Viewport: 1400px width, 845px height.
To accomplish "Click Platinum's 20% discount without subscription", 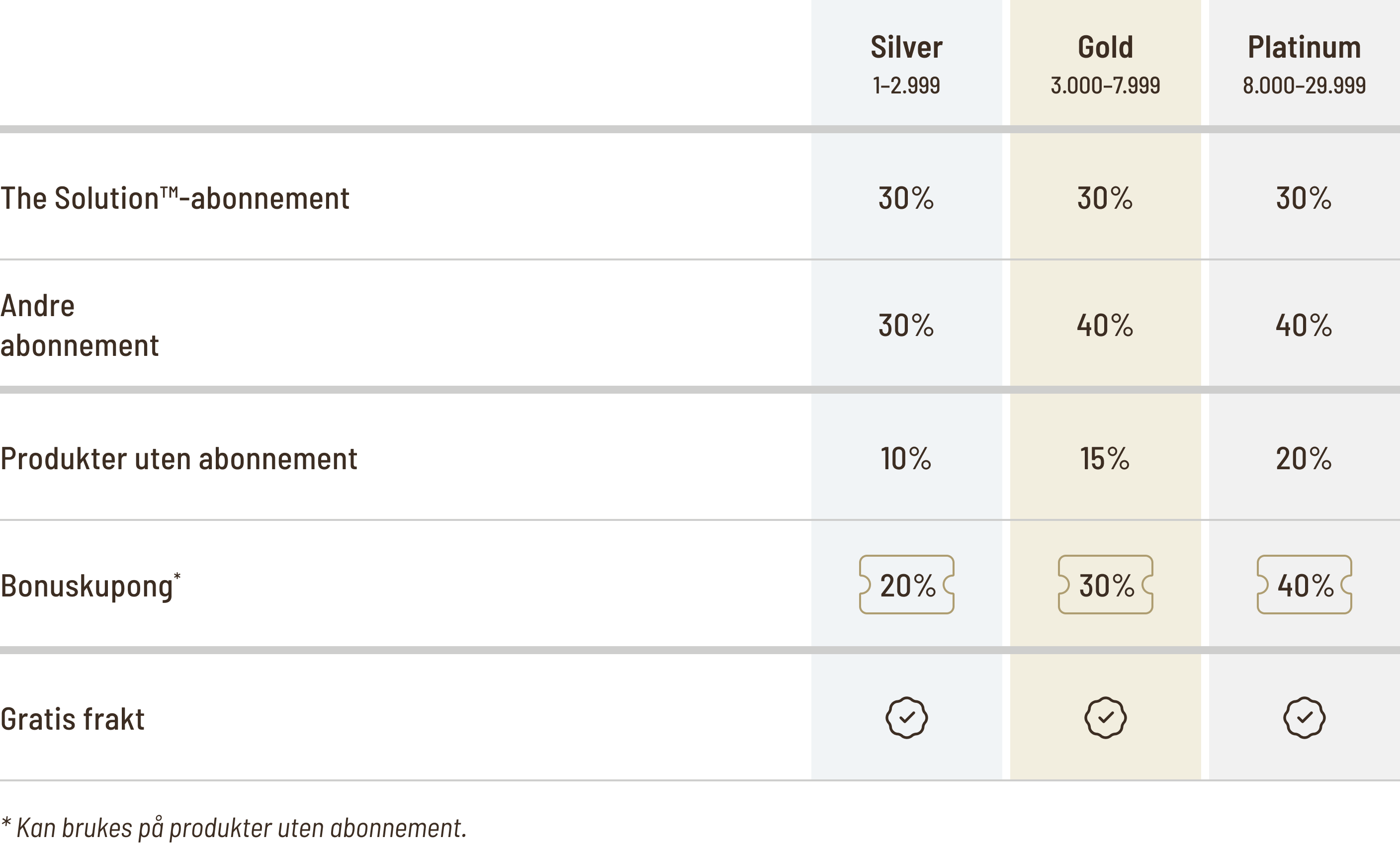I will click(x=1304, y=458).
